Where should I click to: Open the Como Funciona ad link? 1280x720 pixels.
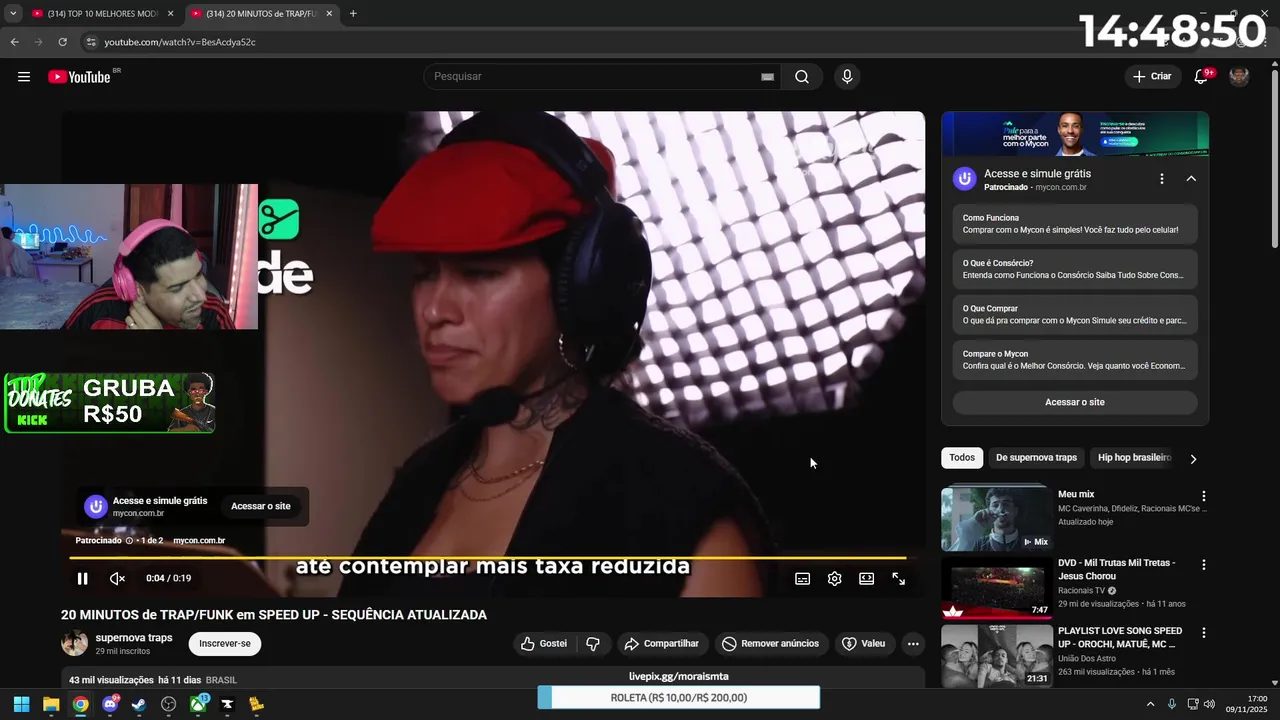tap(1075, 224)
